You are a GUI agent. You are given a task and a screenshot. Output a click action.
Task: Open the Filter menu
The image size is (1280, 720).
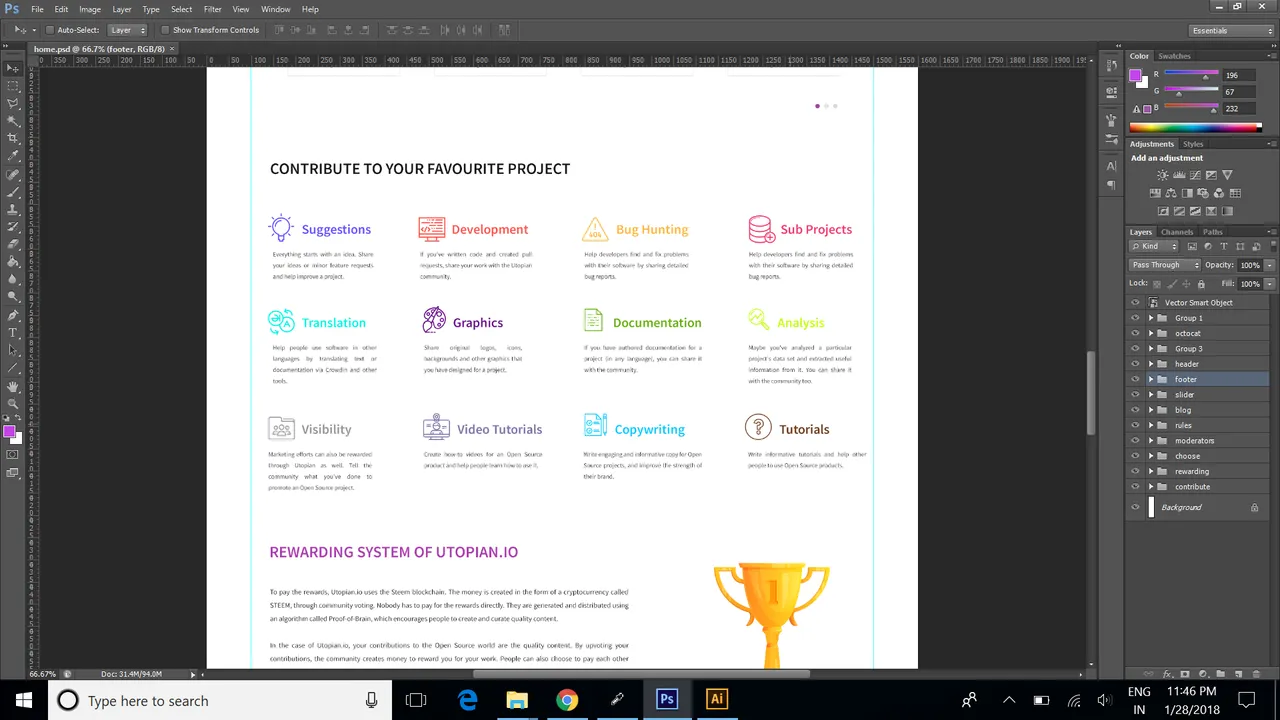[212, 9]
